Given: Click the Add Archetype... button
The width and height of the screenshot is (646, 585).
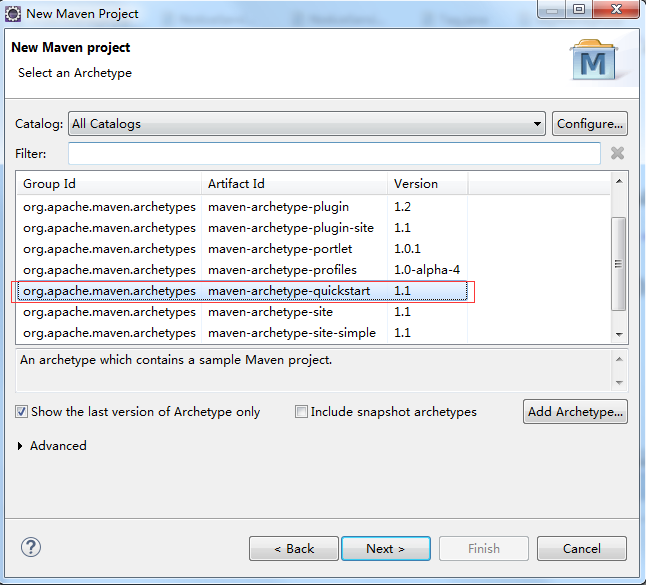Looking at the screenshot, I should coord(575,412).
